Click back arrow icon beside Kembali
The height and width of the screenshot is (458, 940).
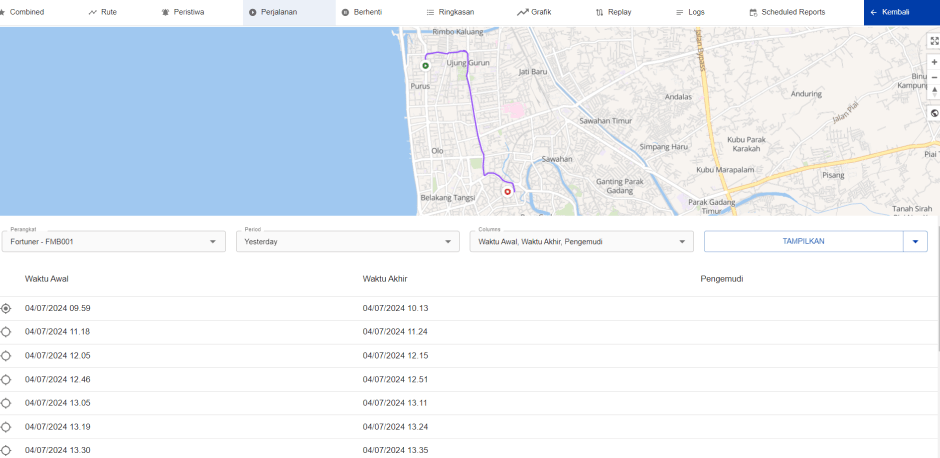(874, 12)
